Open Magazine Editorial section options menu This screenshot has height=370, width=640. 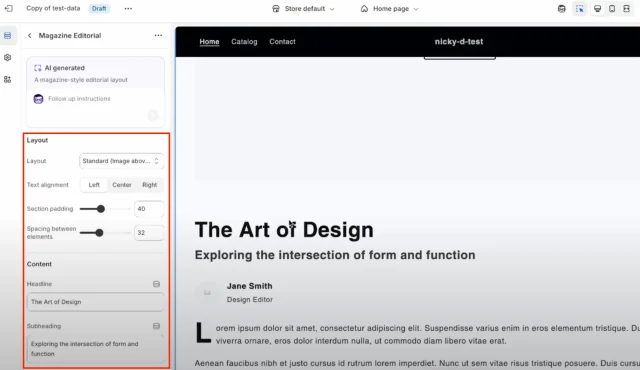click(x=158, y=36)
